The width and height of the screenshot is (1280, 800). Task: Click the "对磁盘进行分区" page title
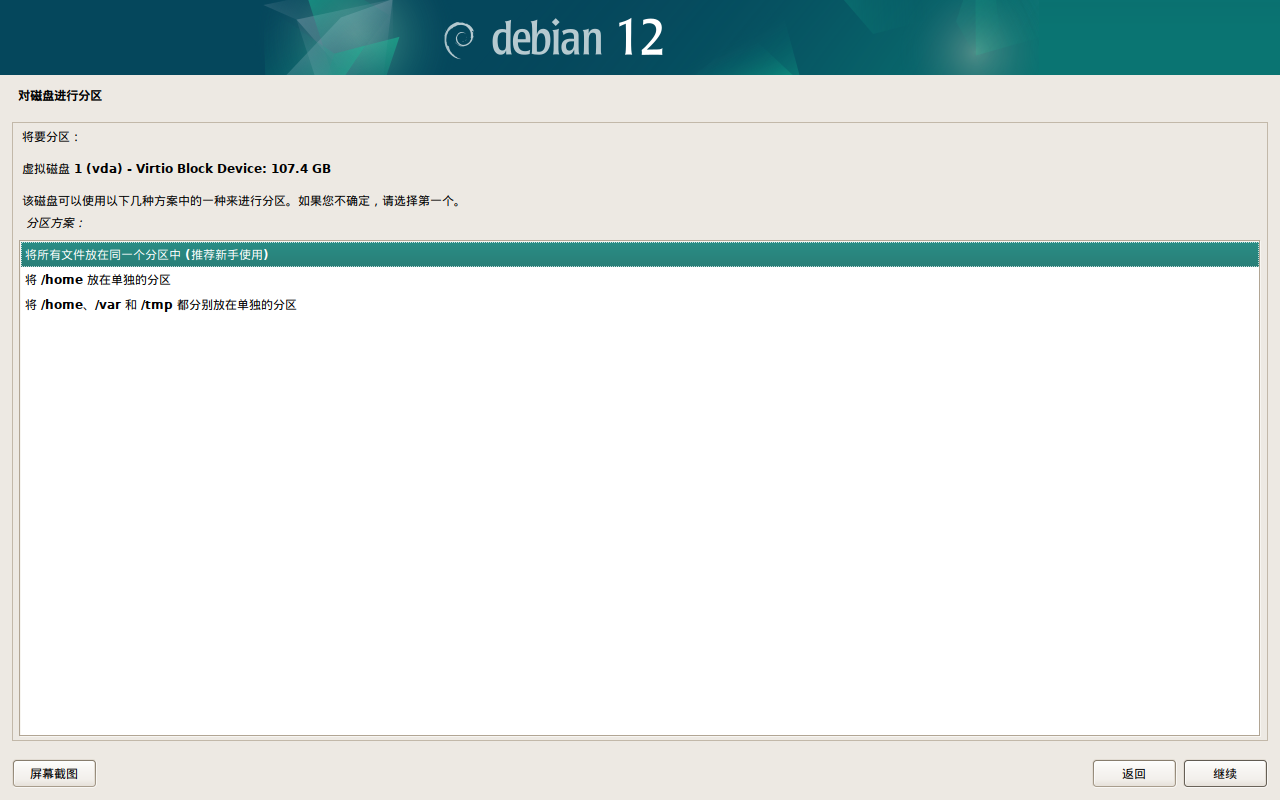click(60, 96)
